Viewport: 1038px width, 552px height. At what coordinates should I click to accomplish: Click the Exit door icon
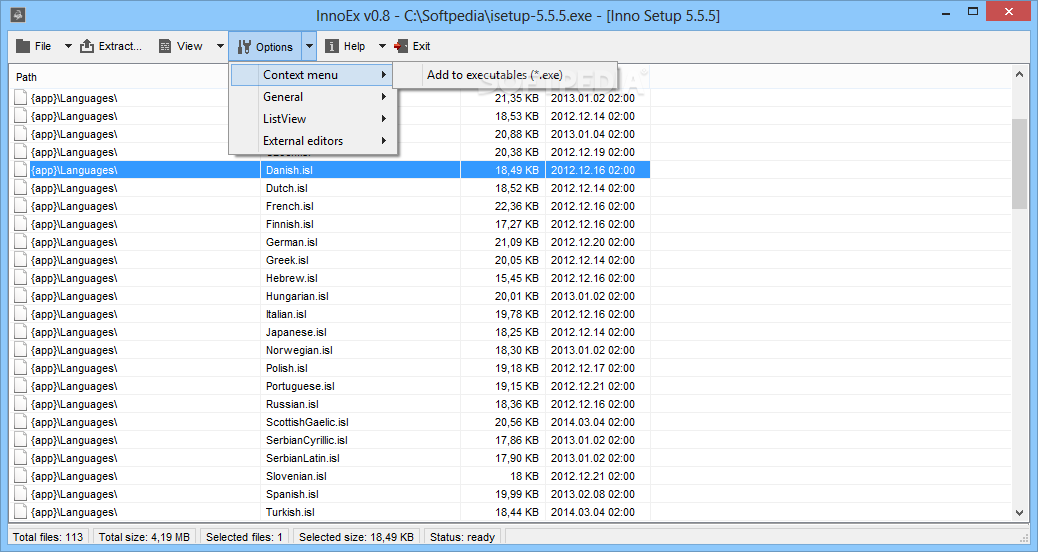401,46
